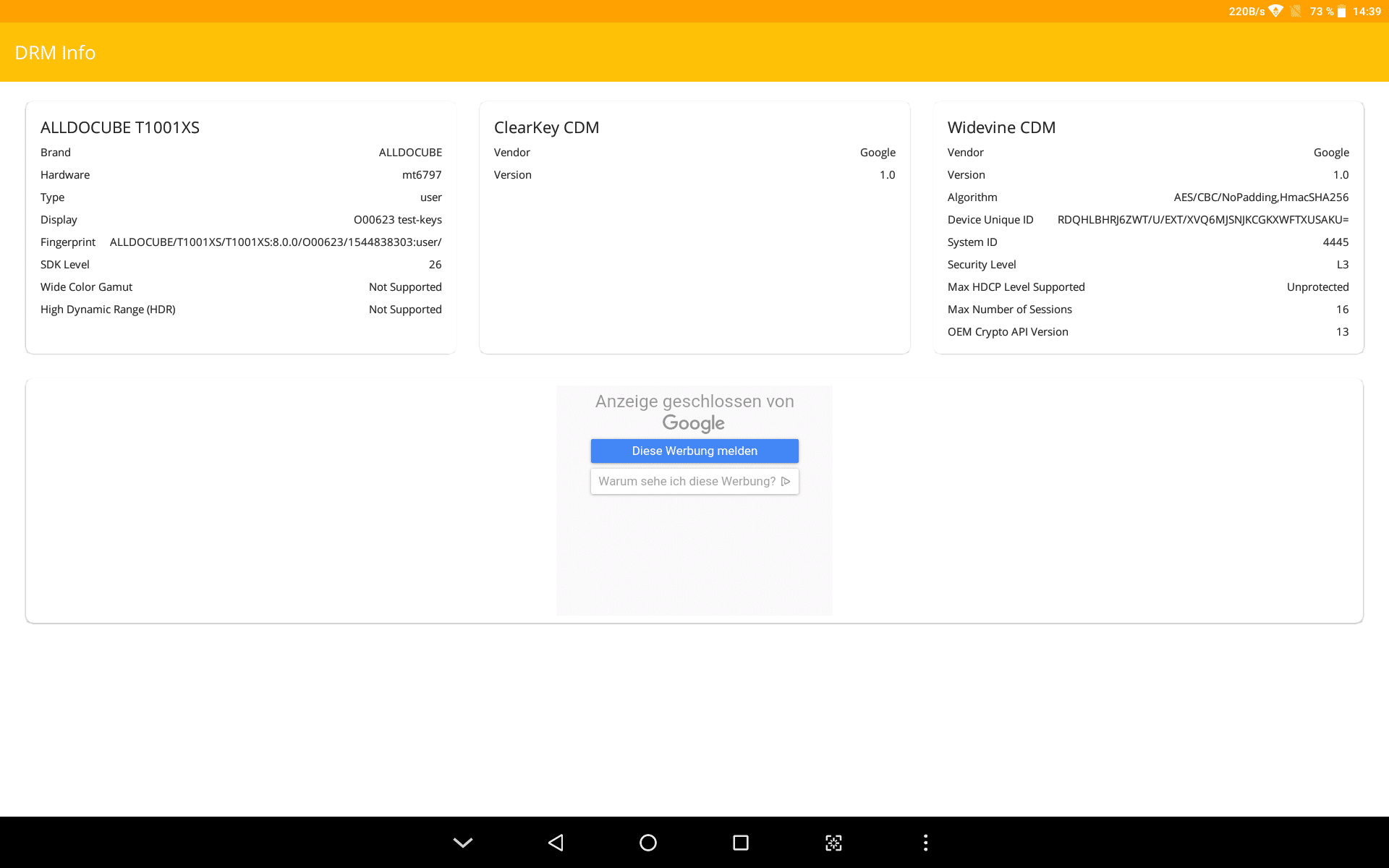This screenshot has height=868, width=1389.
Task: Tap the Type value user
Action: click(431, 197)
